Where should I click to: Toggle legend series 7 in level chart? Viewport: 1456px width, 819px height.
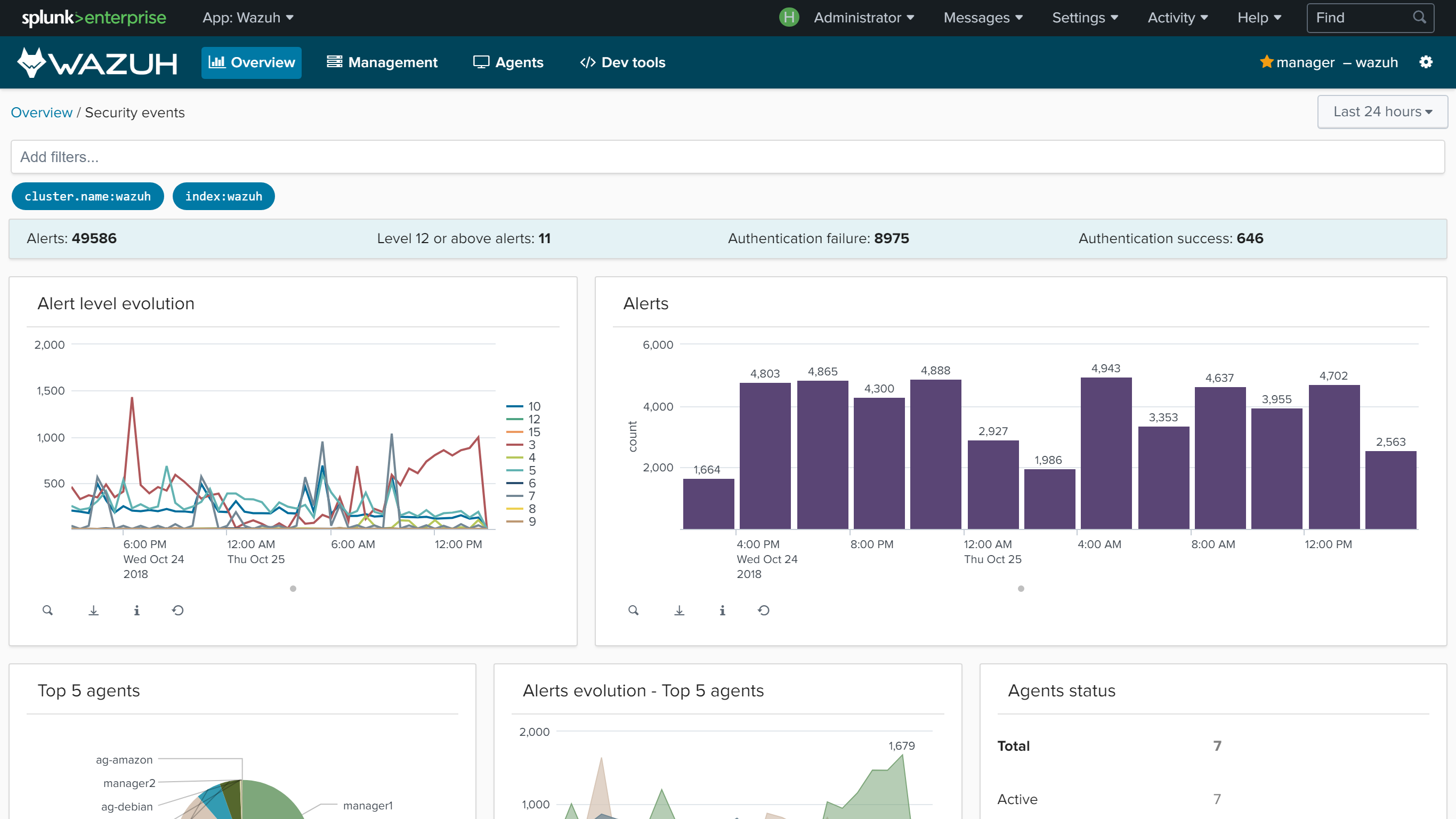pyautogui.click(x=521, y=496)
